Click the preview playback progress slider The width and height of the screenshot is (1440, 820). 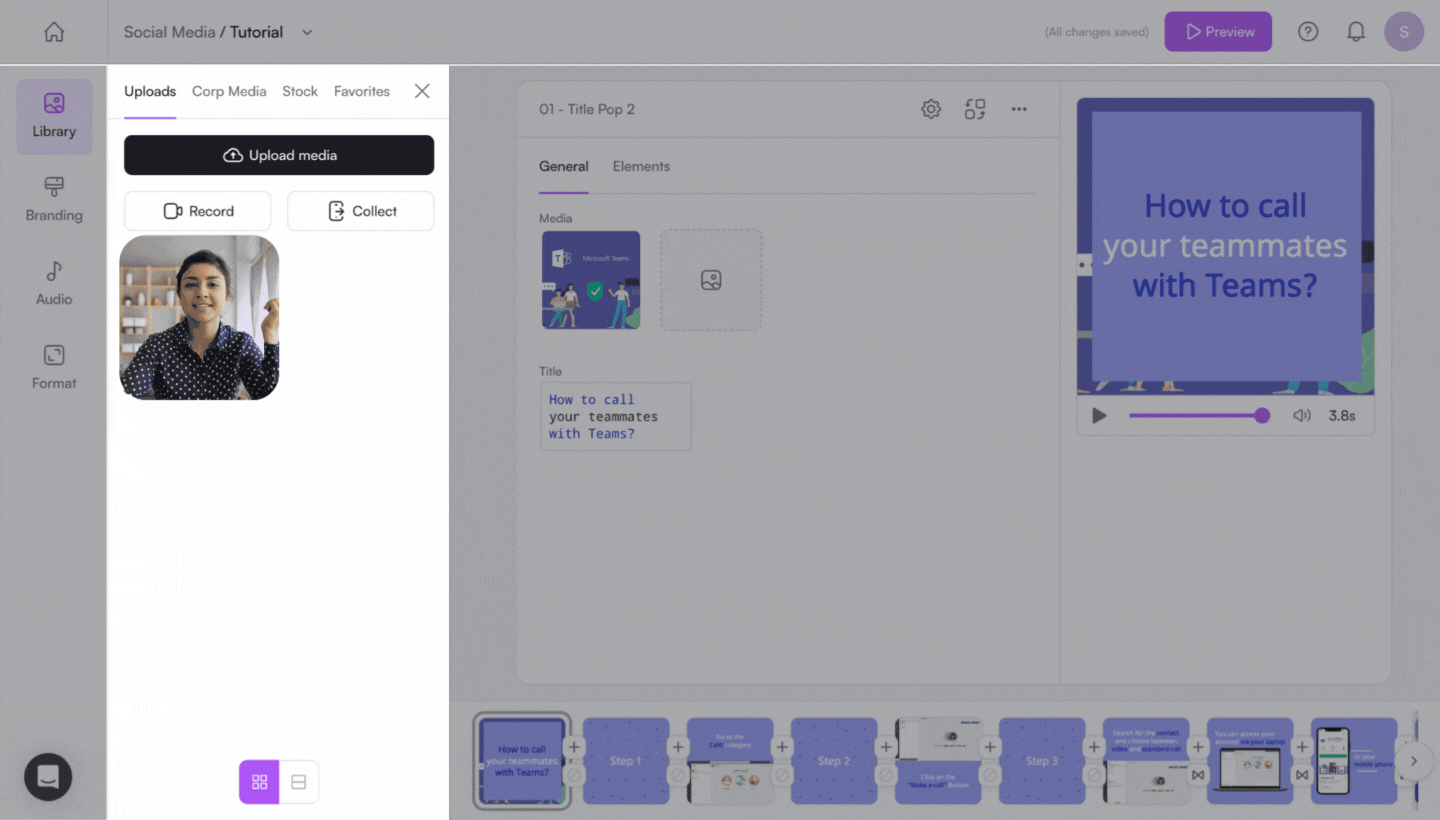pyautogui.click(x=1196, y=415)
